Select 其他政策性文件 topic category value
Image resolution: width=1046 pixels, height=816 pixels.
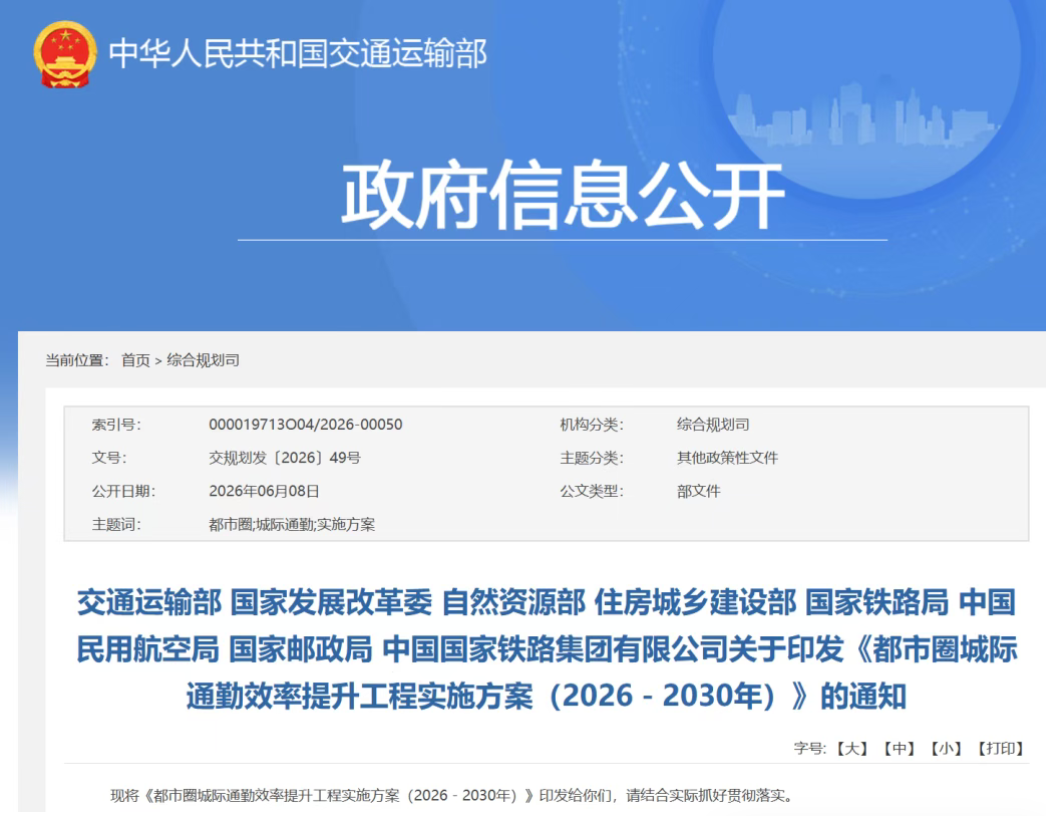[728, 458]
